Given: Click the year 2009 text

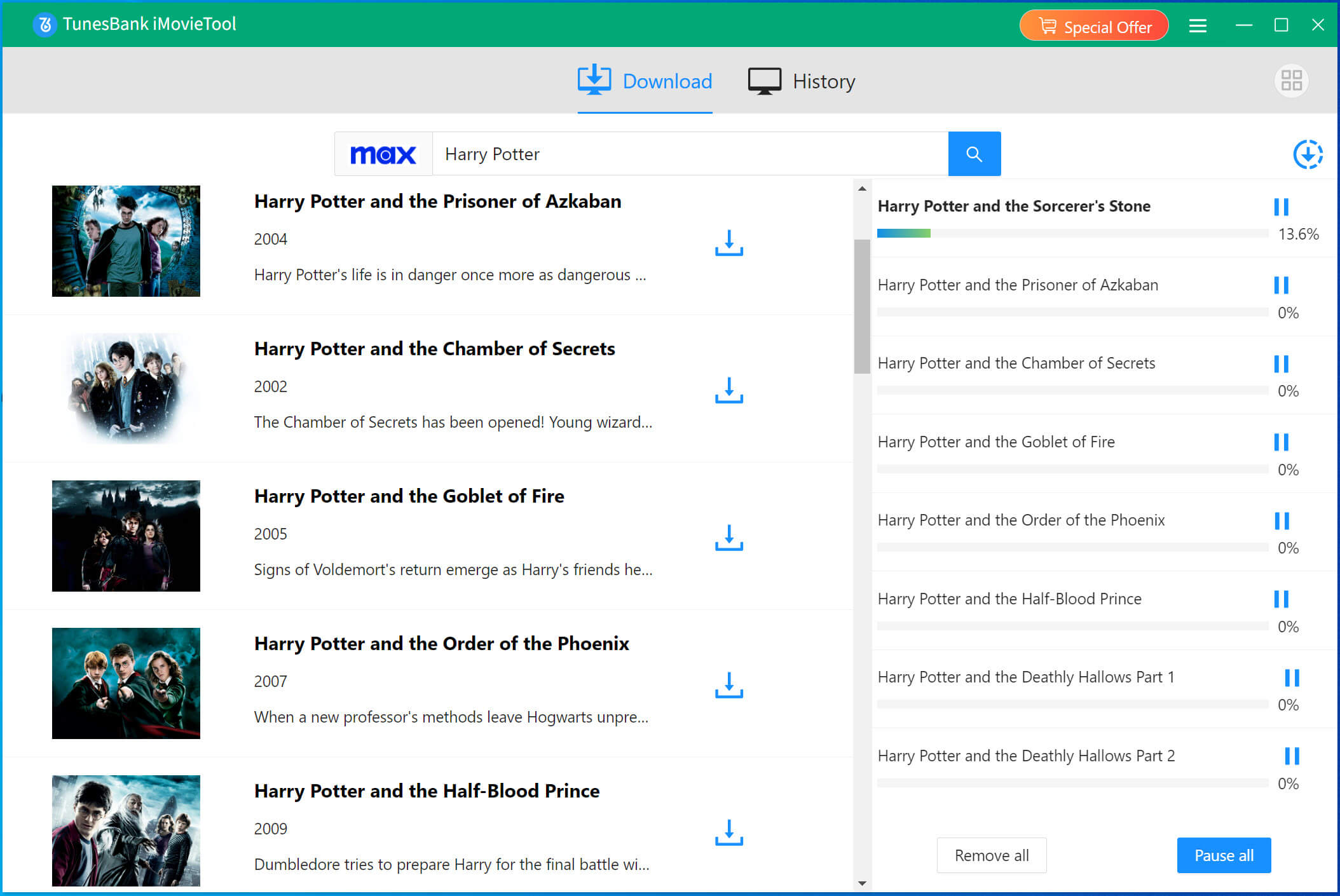Looking at the screenshot, I should pyautogui.click(x=271, y=829).
